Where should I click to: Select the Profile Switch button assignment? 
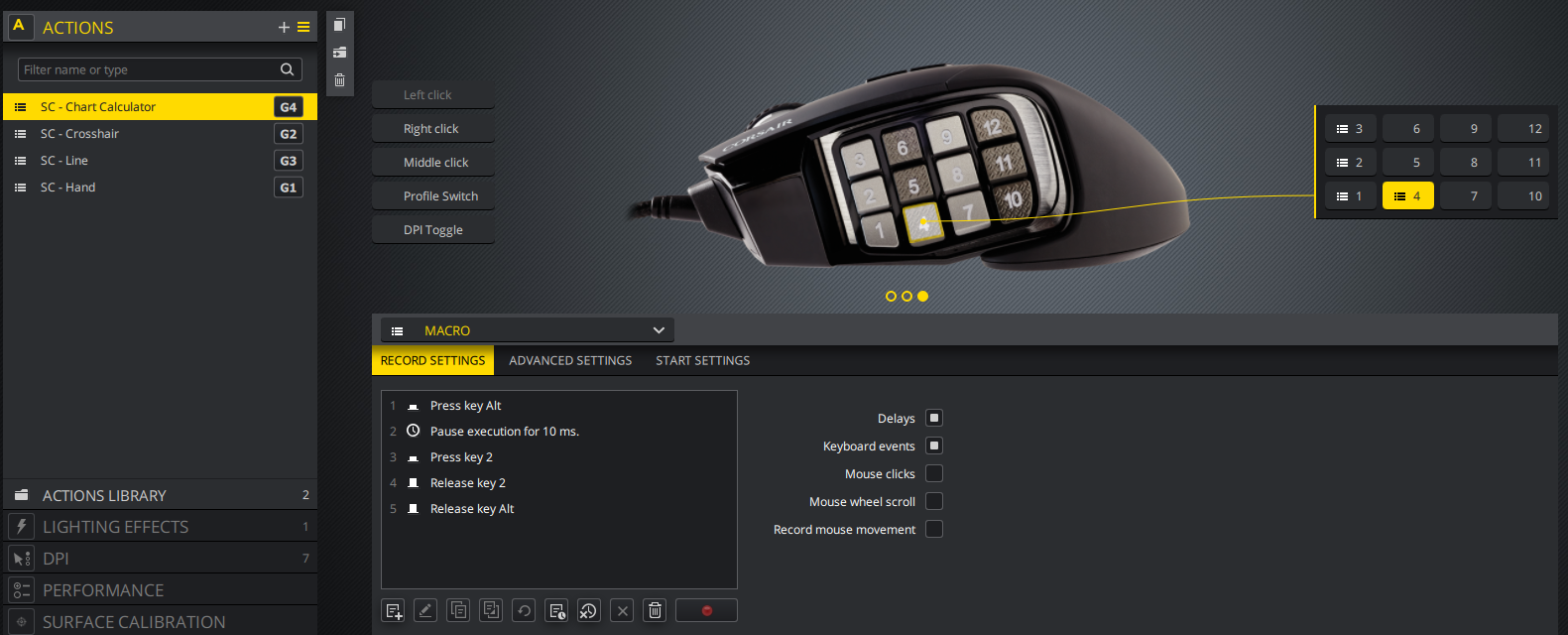pos(432,196)
